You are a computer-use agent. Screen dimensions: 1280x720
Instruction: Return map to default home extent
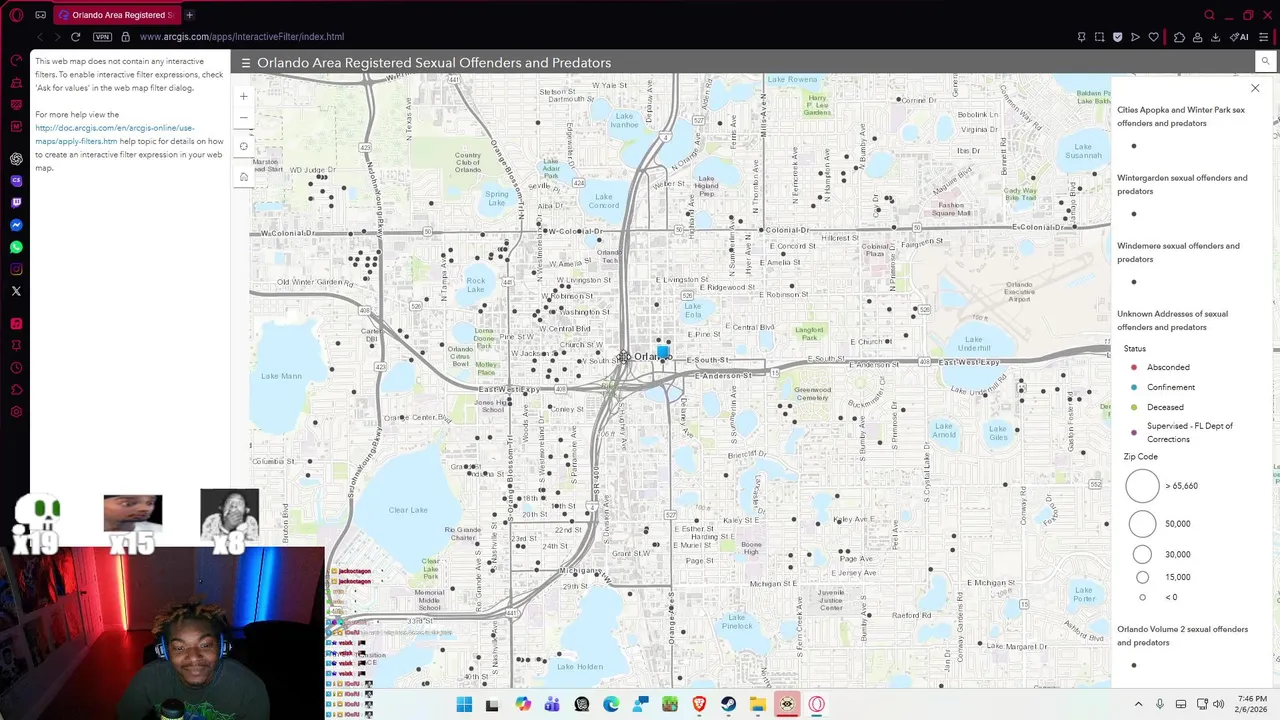(243, 177)
